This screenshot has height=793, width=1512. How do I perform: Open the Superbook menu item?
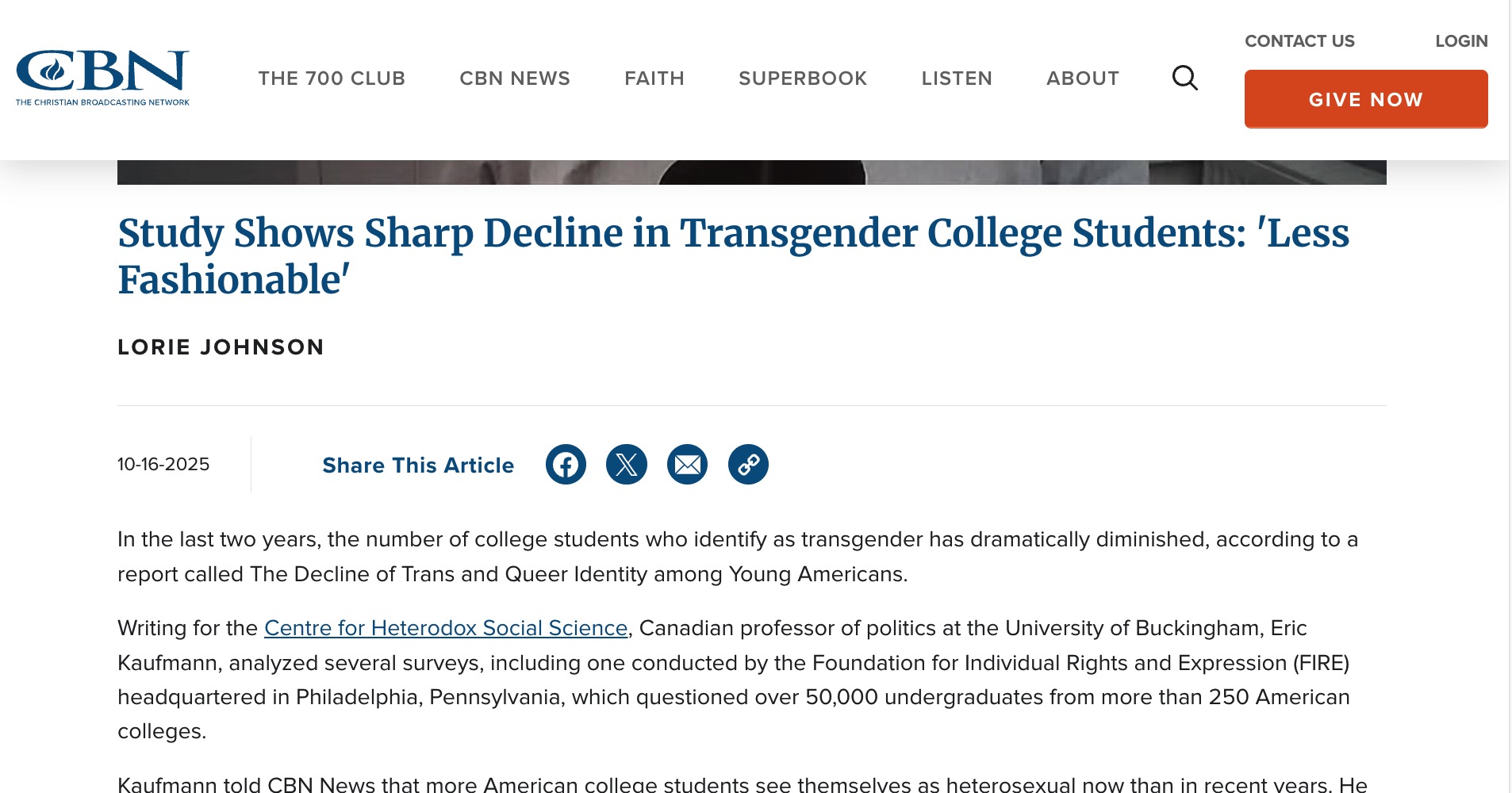pyautogui.click(x=803, y=79)
